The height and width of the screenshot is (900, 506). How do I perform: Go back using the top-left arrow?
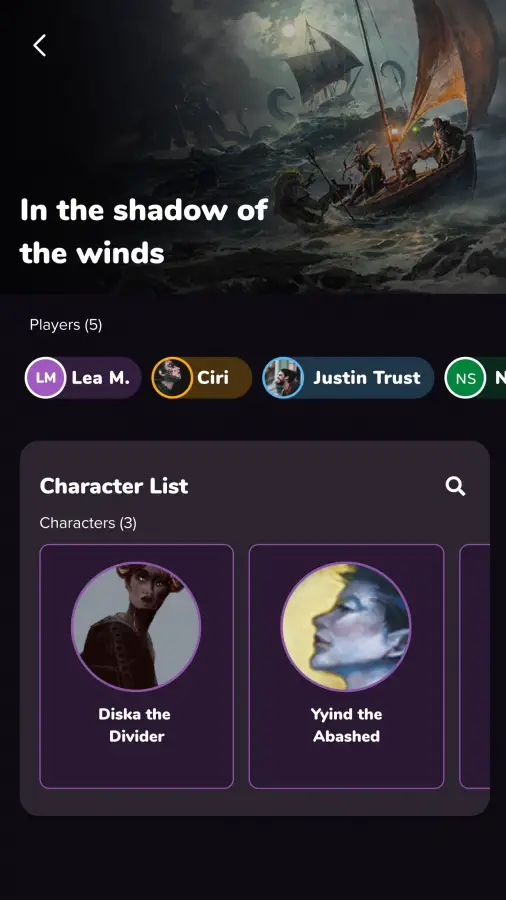click(x=39, y=45)
